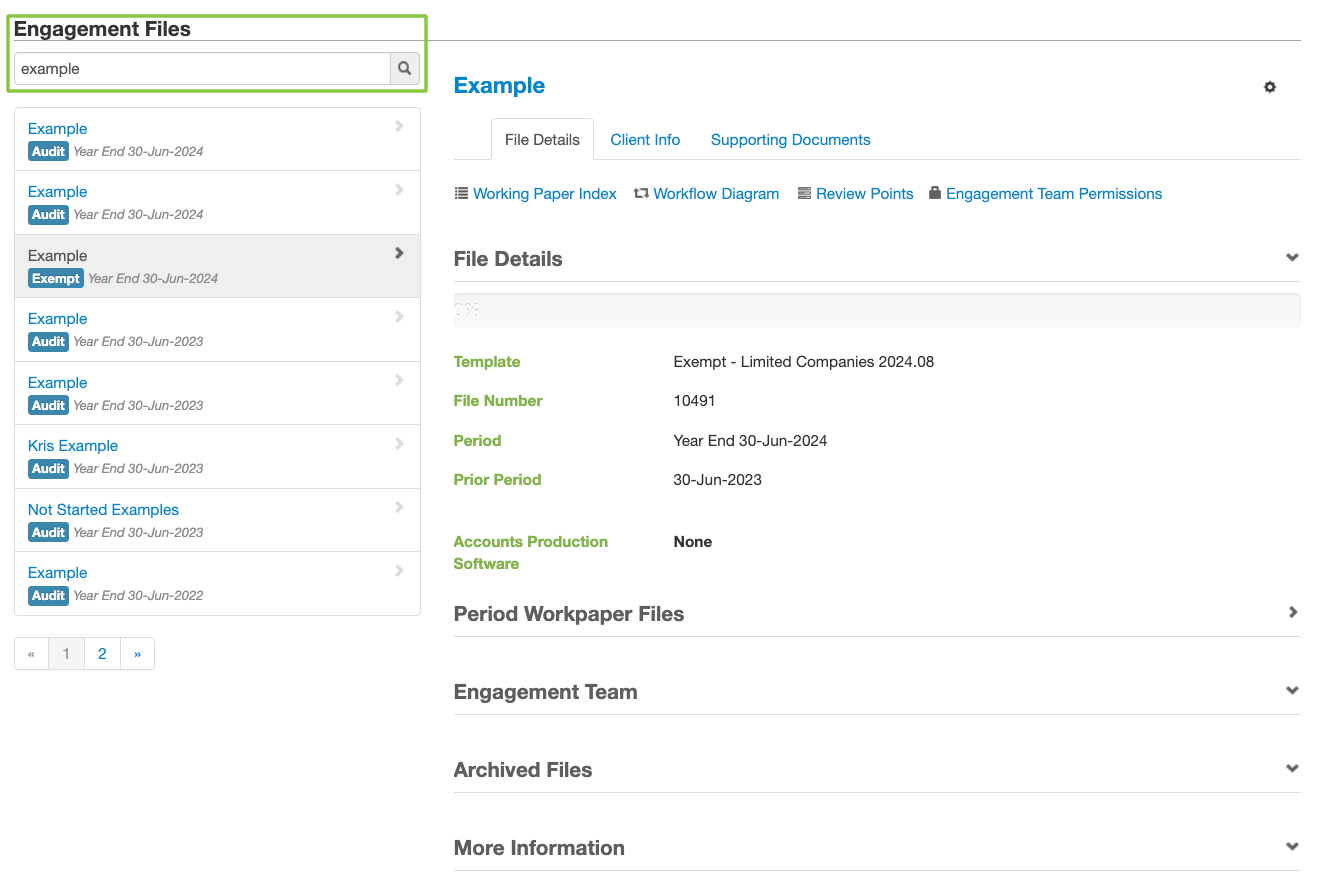Open the Supporting Documents tab

tap(790, 140)
